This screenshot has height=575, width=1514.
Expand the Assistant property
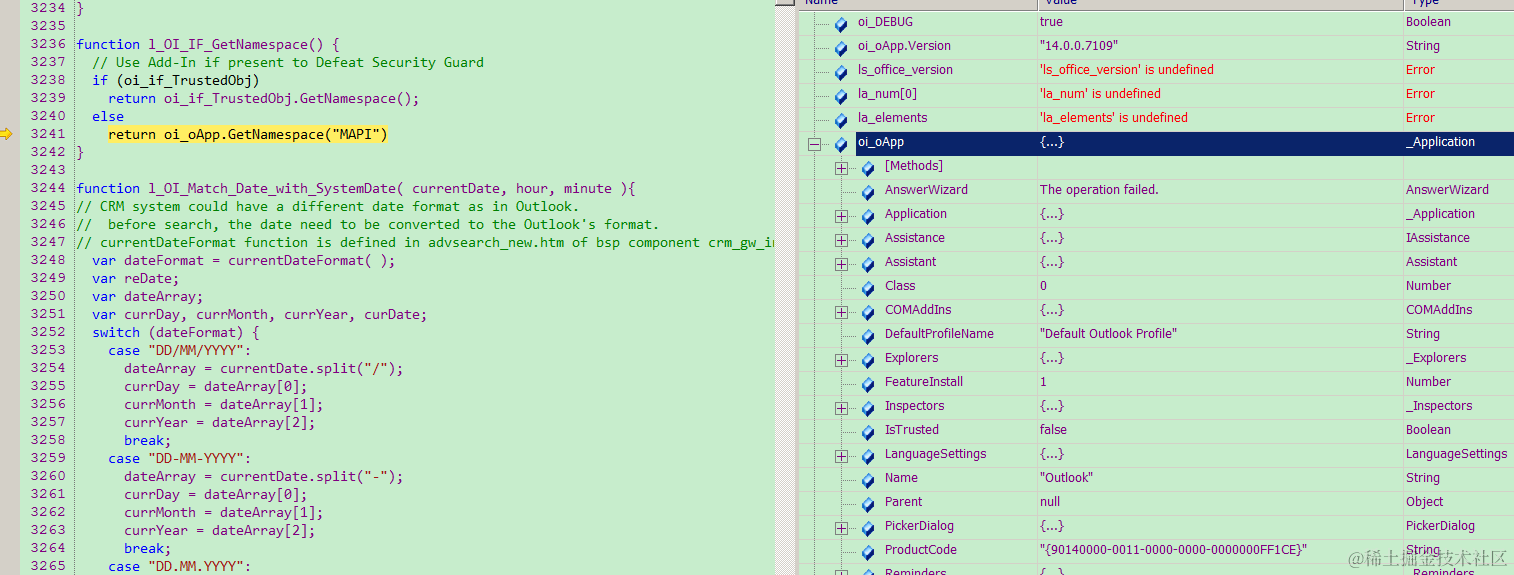(x=841, y=264)
